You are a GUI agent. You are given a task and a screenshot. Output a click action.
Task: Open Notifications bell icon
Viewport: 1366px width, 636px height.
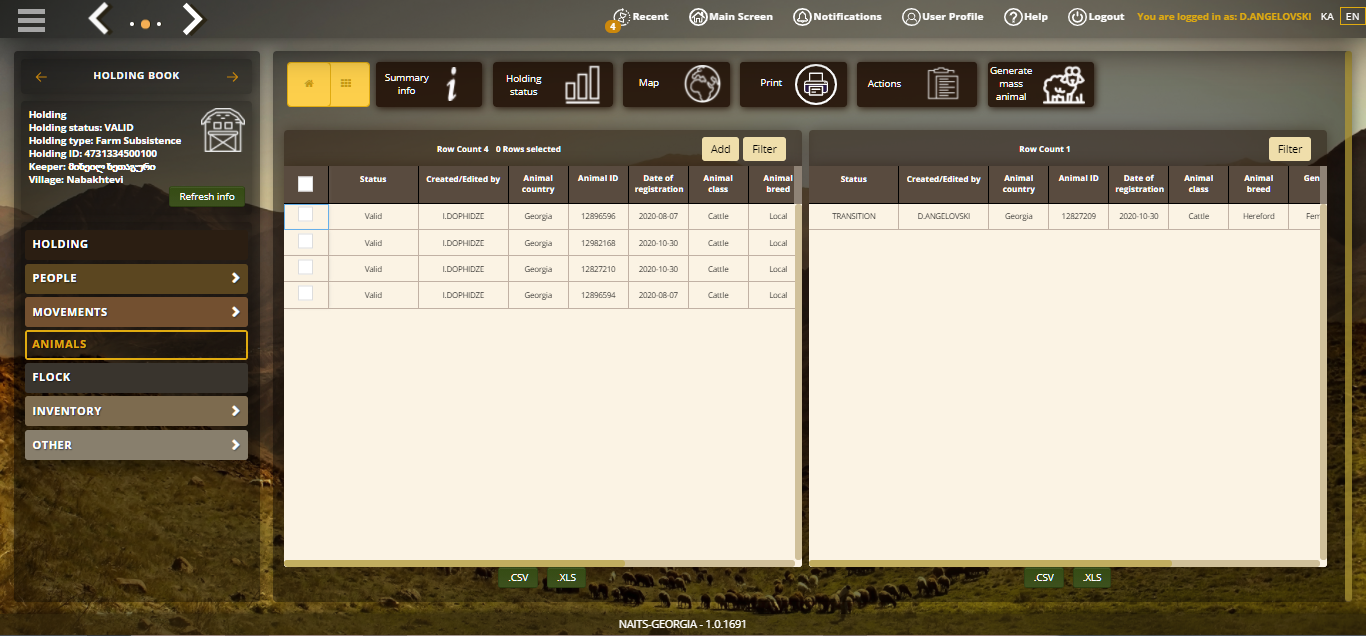tap(802, 17)
